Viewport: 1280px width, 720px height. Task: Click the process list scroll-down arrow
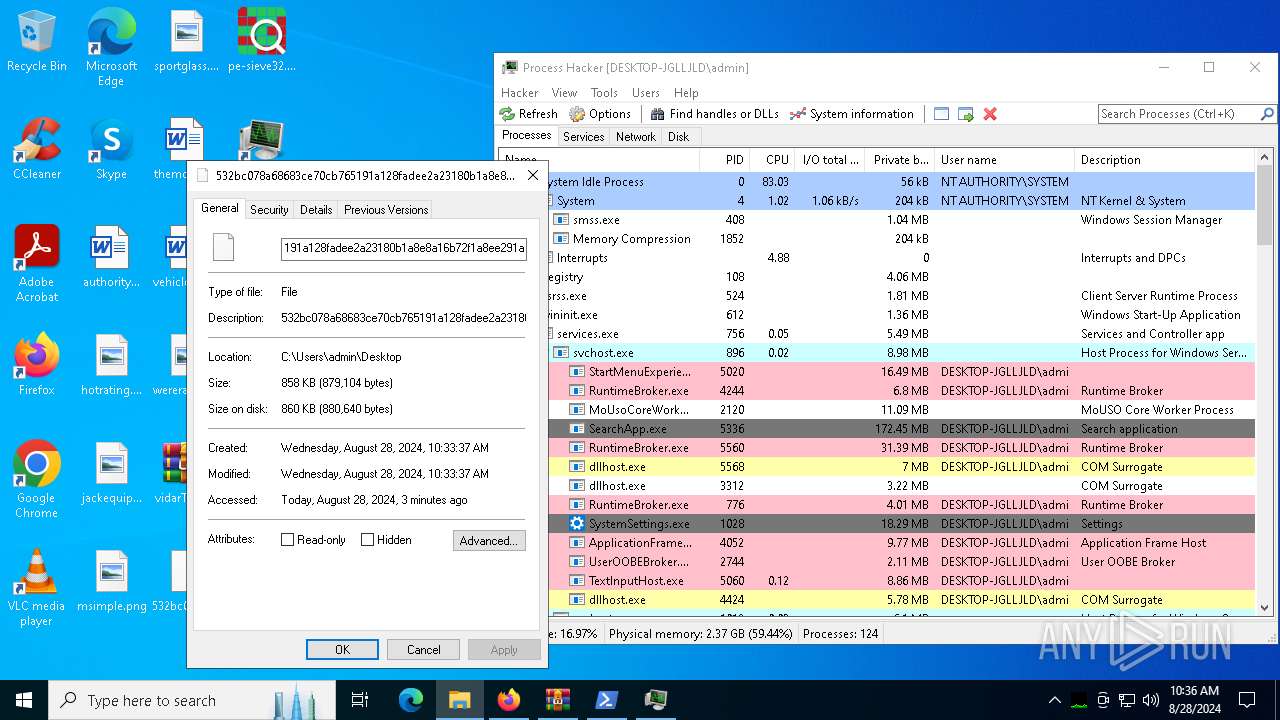pyautogui.click(x=1265, y=606)
